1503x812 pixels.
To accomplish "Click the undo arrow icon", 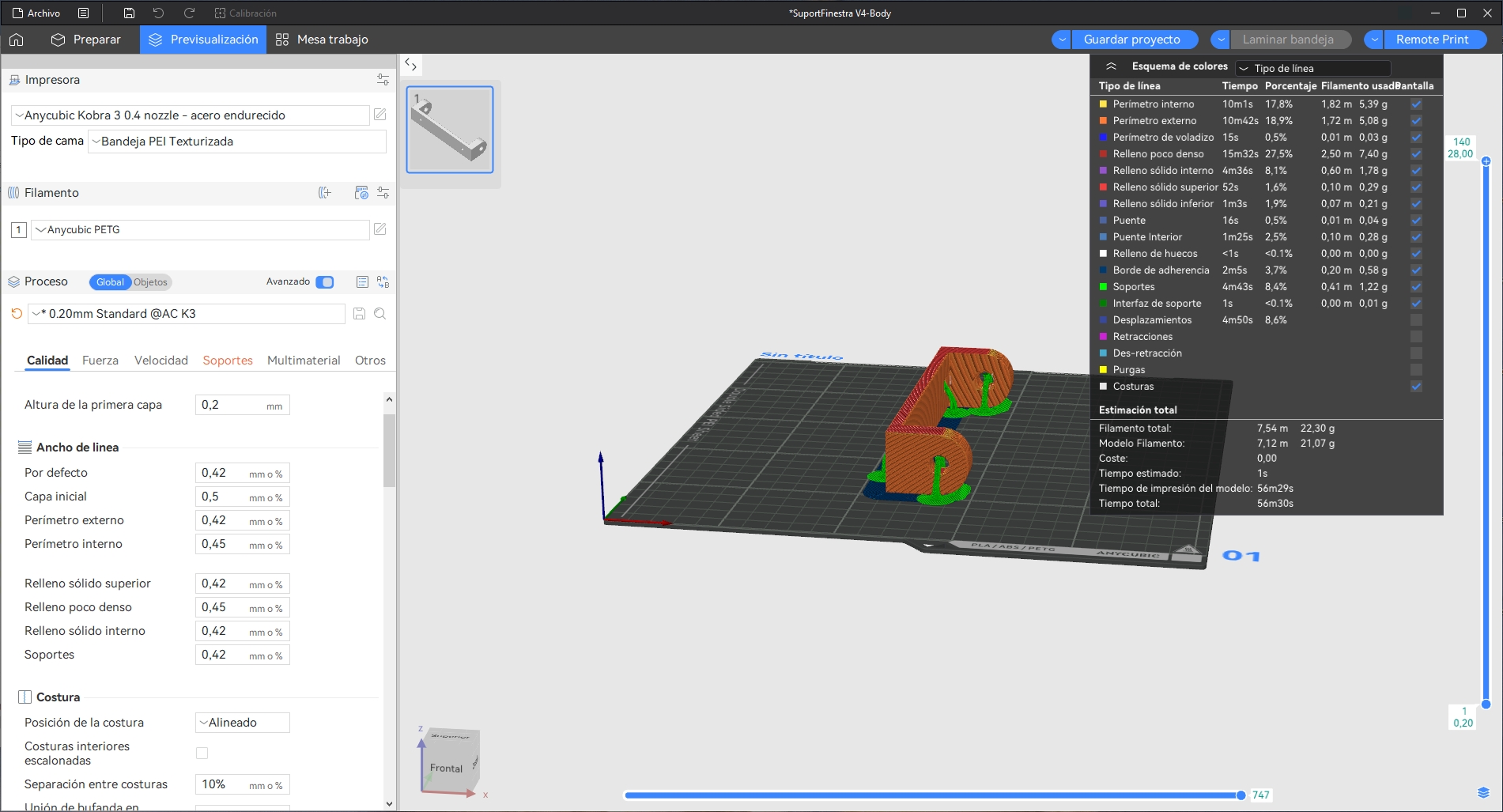I will (158, 13).
